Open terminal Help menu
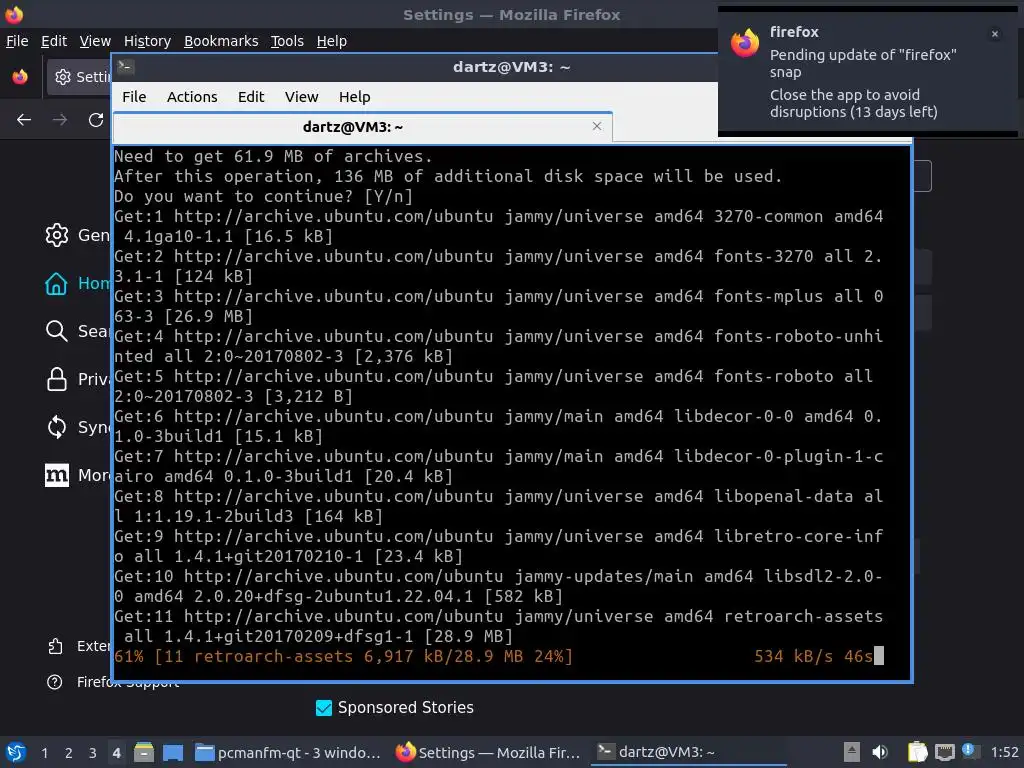The width and height of the screenshot is (1024, 768). [x=355, y=97]
